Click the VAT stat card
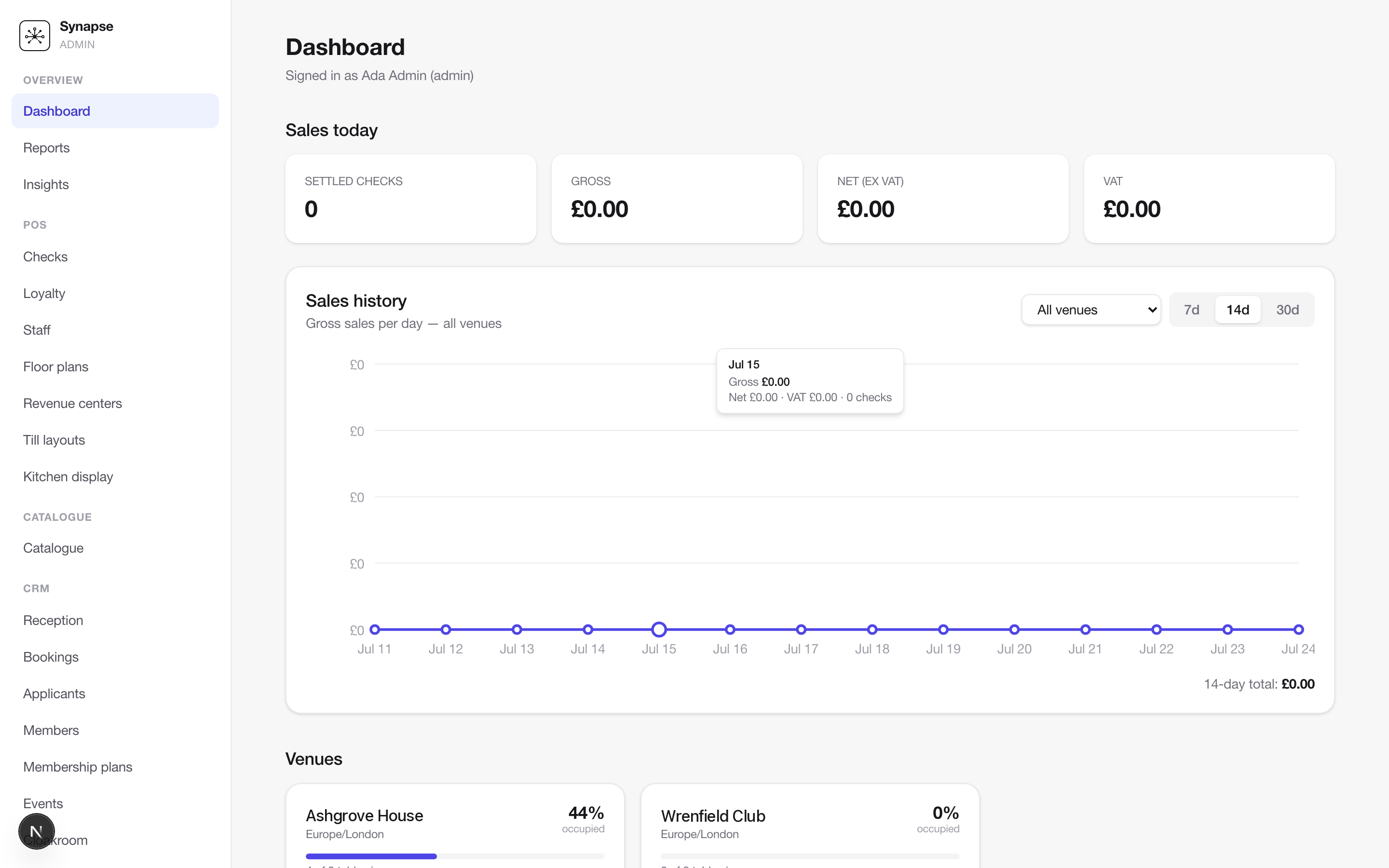The height and width of the screenshot is (868, 1389). coord(1210,199)
